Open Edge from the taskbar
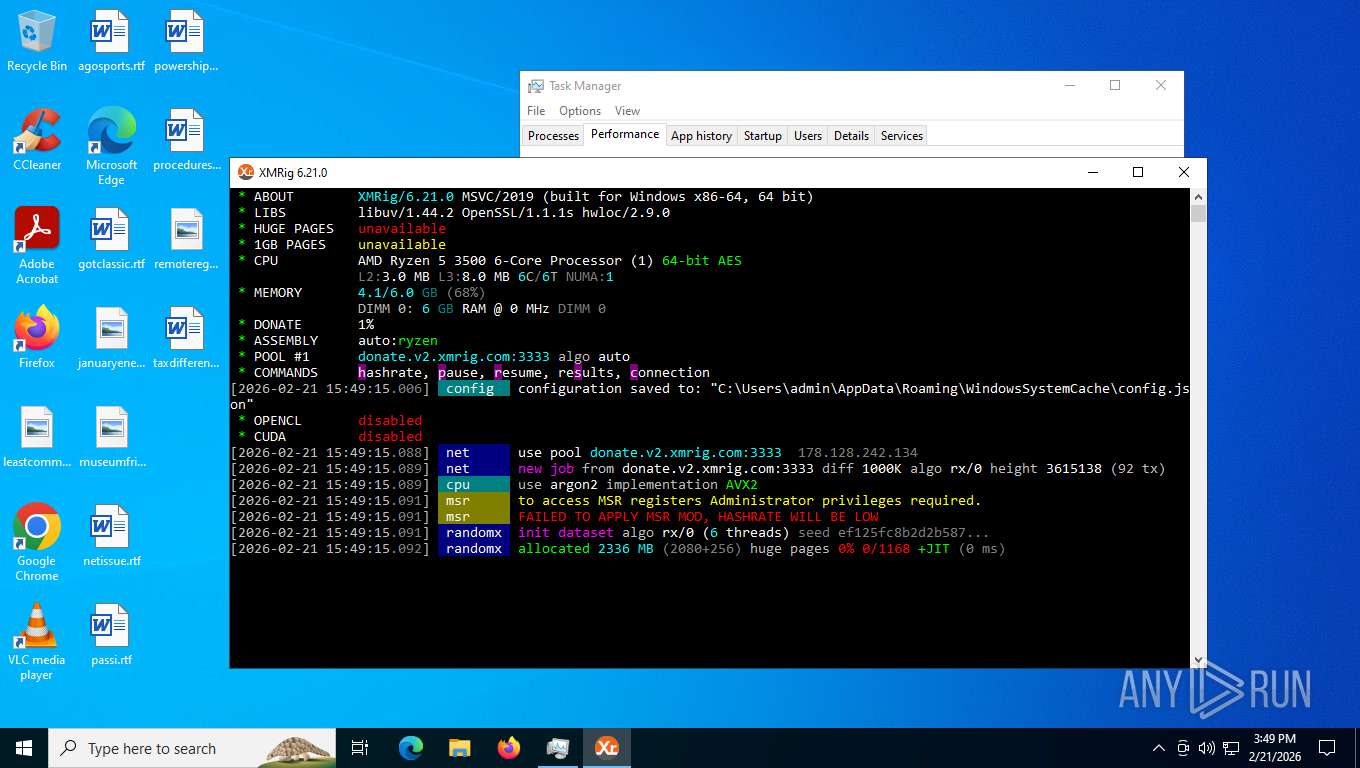Screen dimensions: 1360x768 410,748
